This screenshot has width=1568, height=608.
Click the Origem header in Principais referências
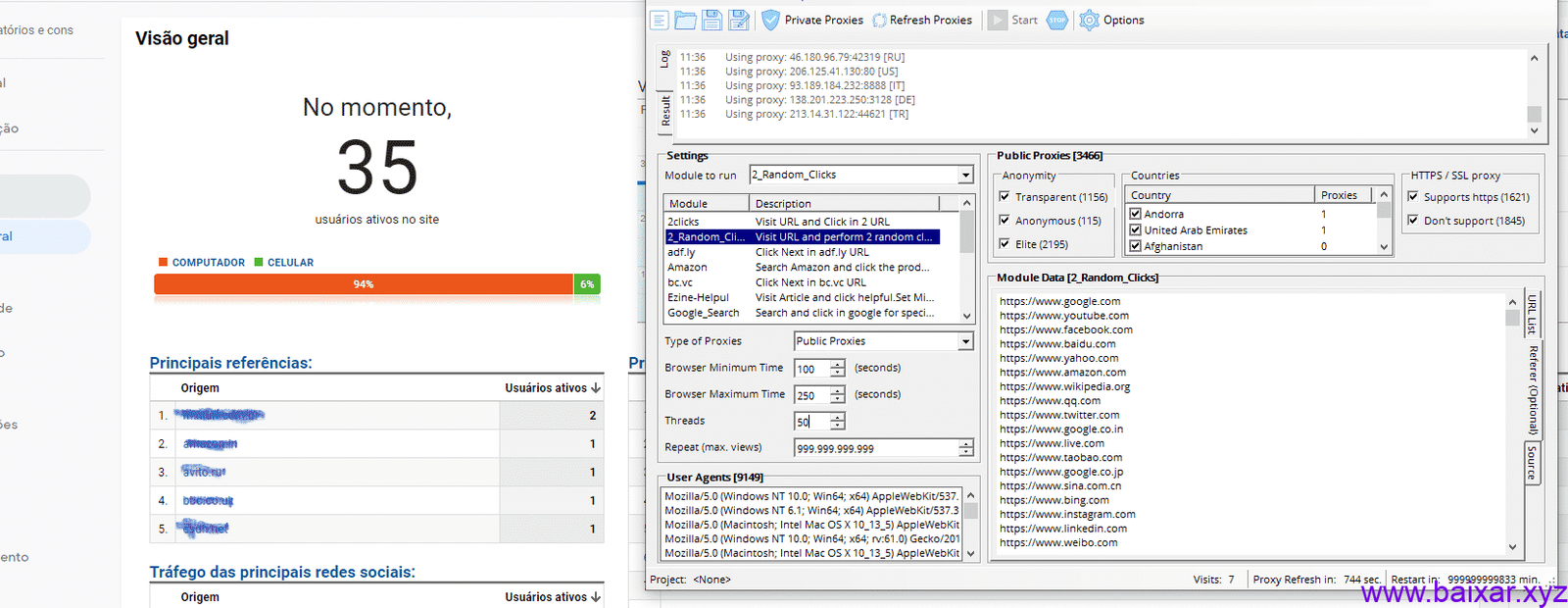pyautogui.click(x=200, y=388)
